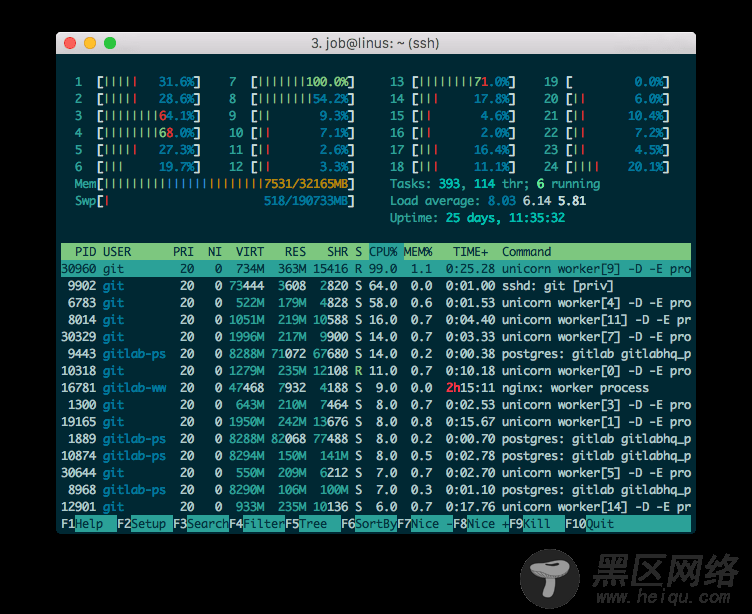The image size is (752, 614).
Task: Click CPU 24 meter showing 20.1%
Action: pyautogui.click(x=607, y=167)
